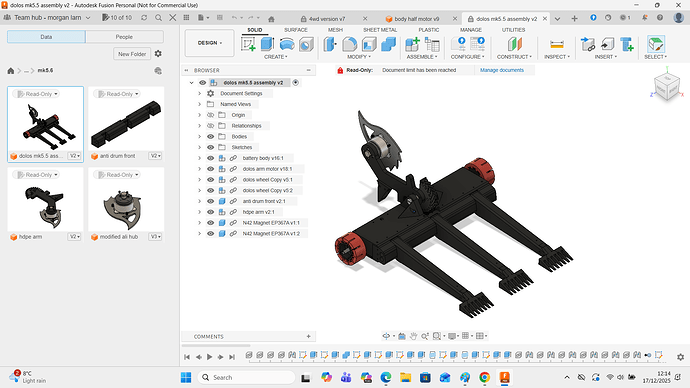Switch to the People tab

point(124,37)
